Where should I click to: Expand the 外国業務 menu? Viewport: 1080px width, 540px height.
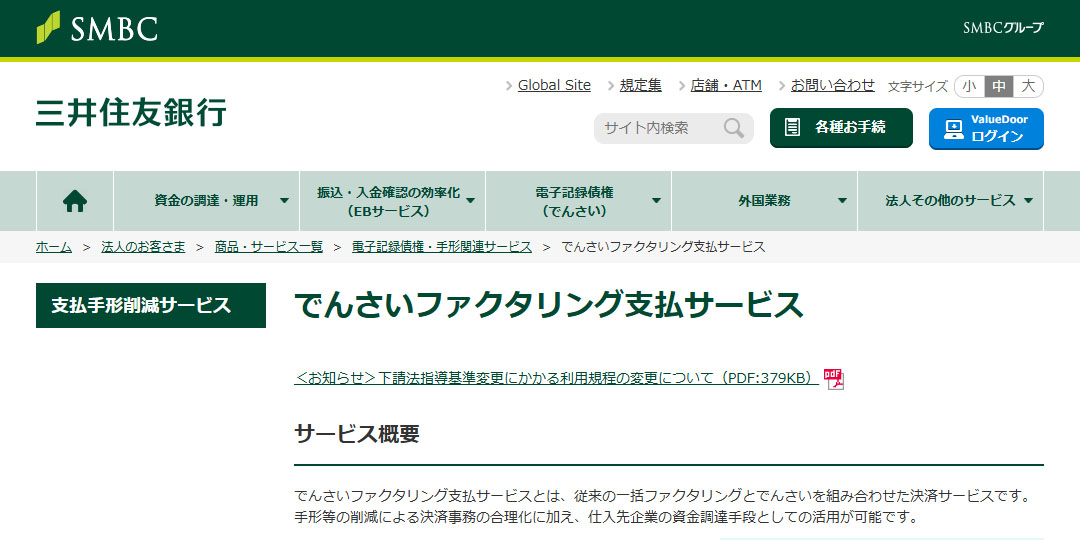pos(765,201)
